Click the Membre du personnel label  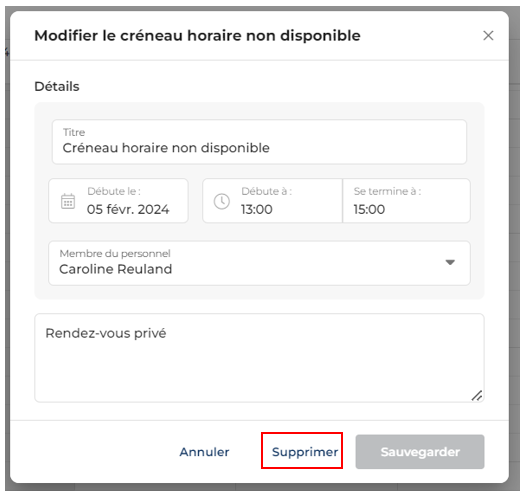click(115, 254)
